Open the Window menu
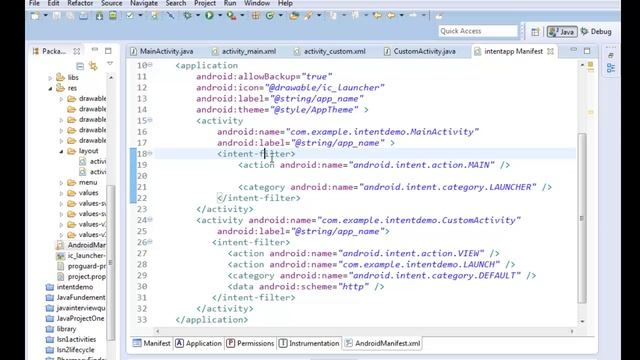Image resolution: width=640 pixels, height=360 pixels. tap(257, 3)
